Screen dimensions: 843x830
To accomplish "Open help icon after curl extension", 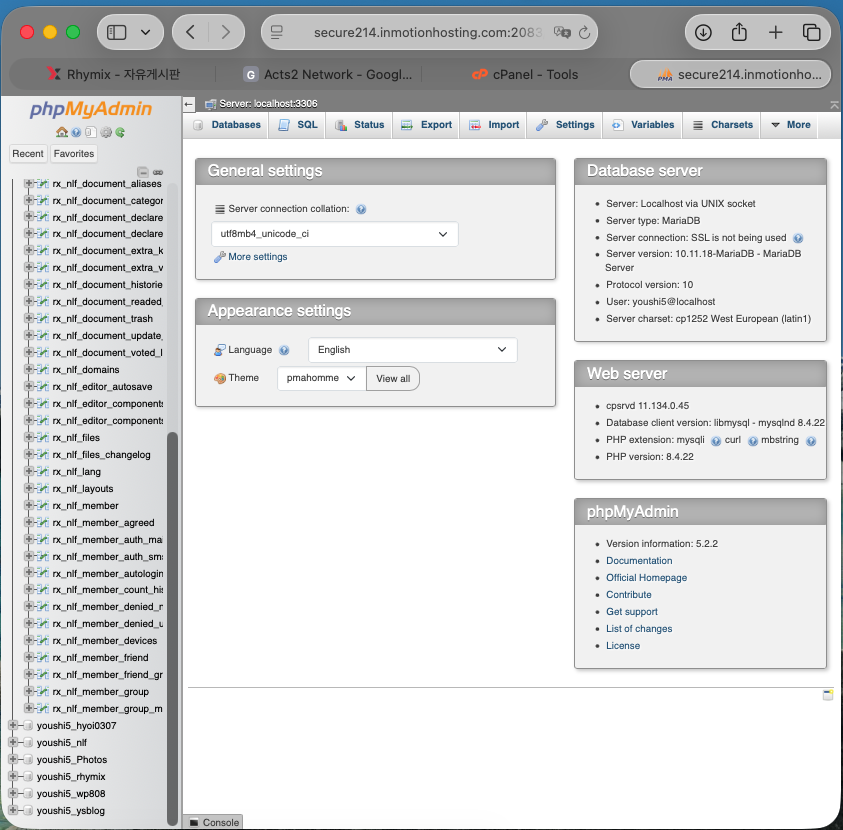I will [x=753, y=441].
